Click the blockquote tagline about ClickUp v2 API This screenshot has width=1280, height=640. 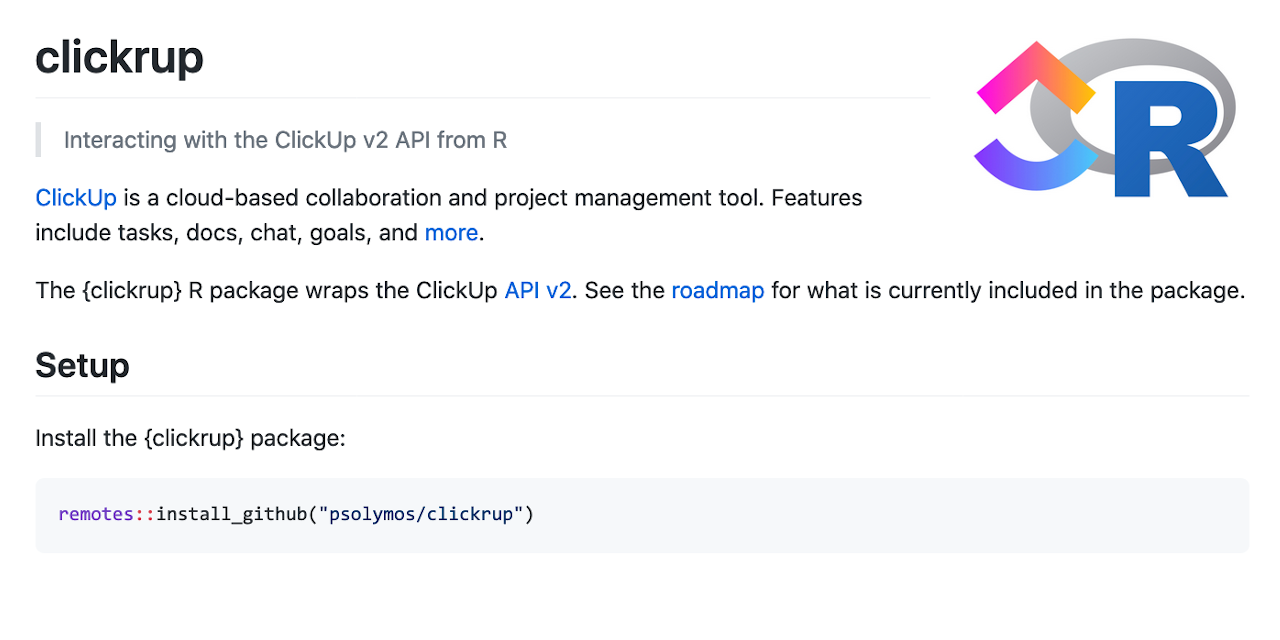click(285, 140)
